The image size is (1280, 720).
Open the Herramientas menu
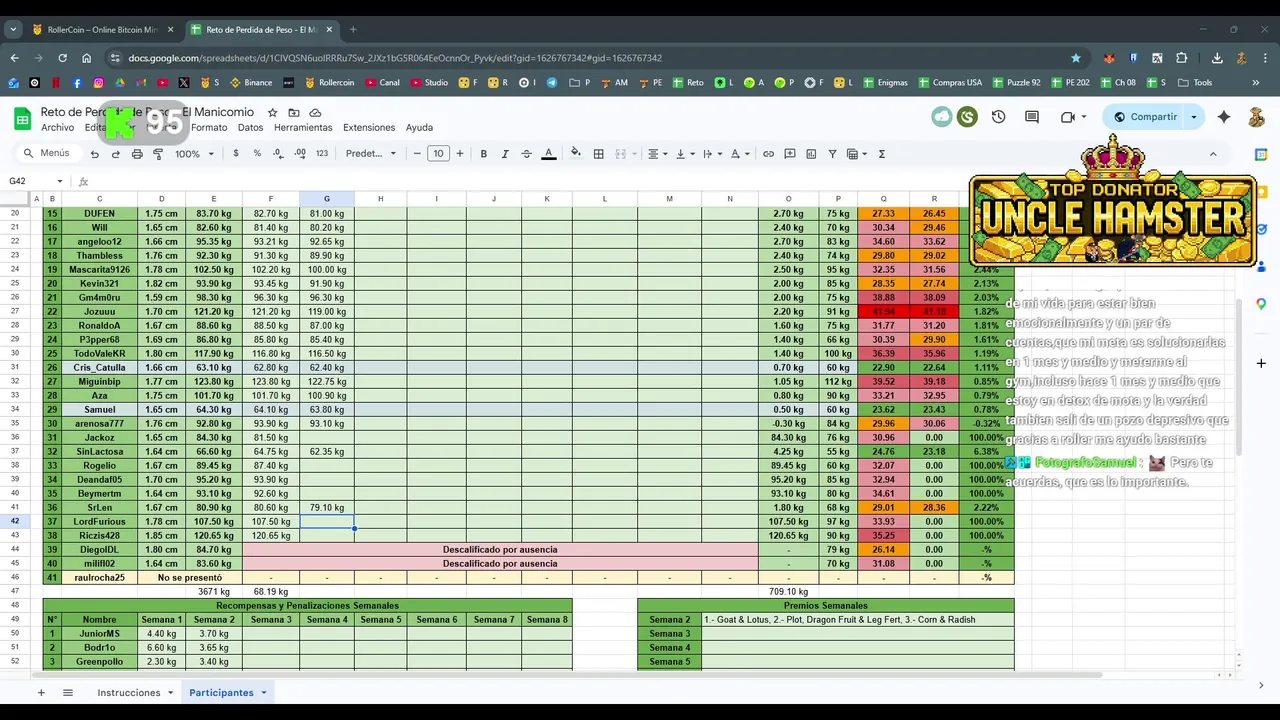pyautogui.click(x=303, y=128)
